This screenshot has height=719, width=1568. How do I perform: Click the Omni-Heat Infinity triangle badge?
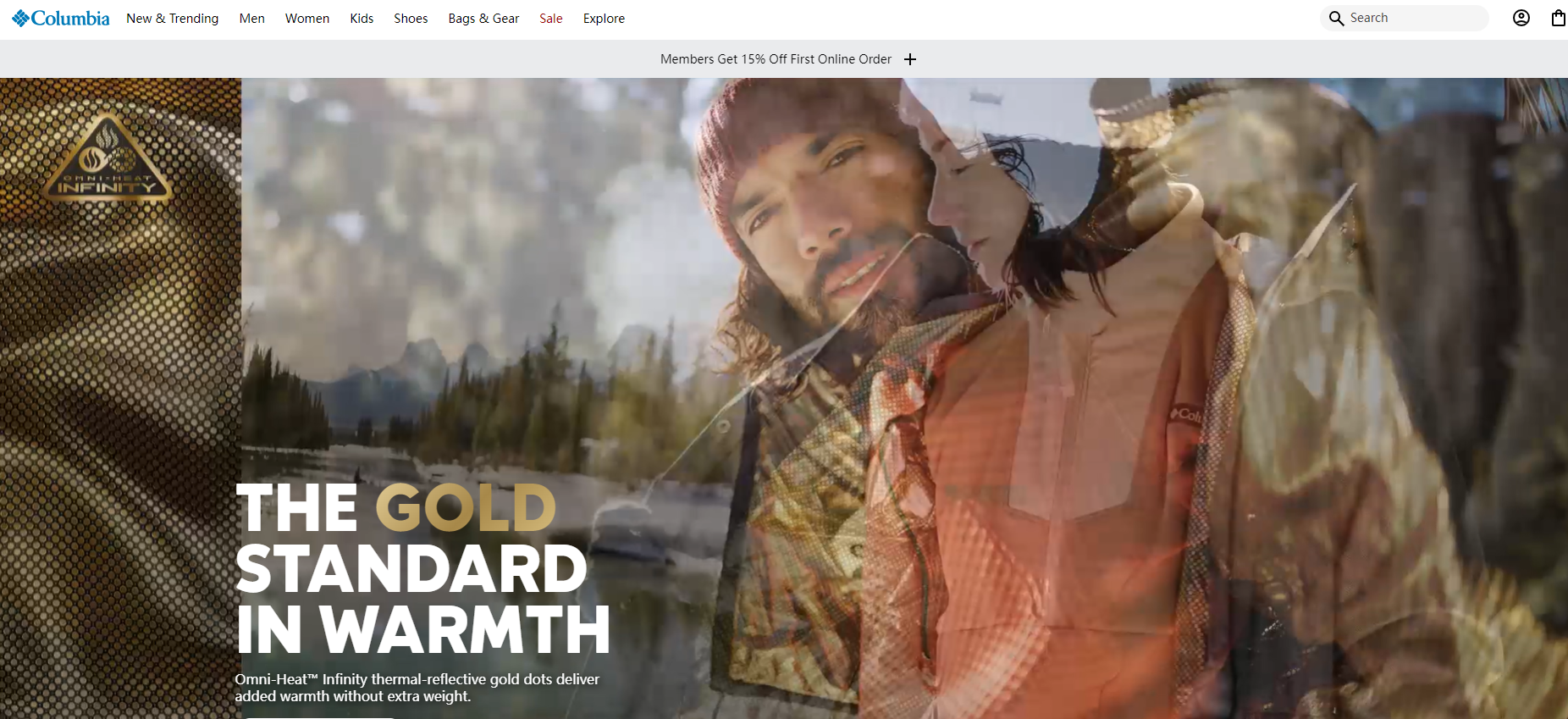(x=108, y=161)
